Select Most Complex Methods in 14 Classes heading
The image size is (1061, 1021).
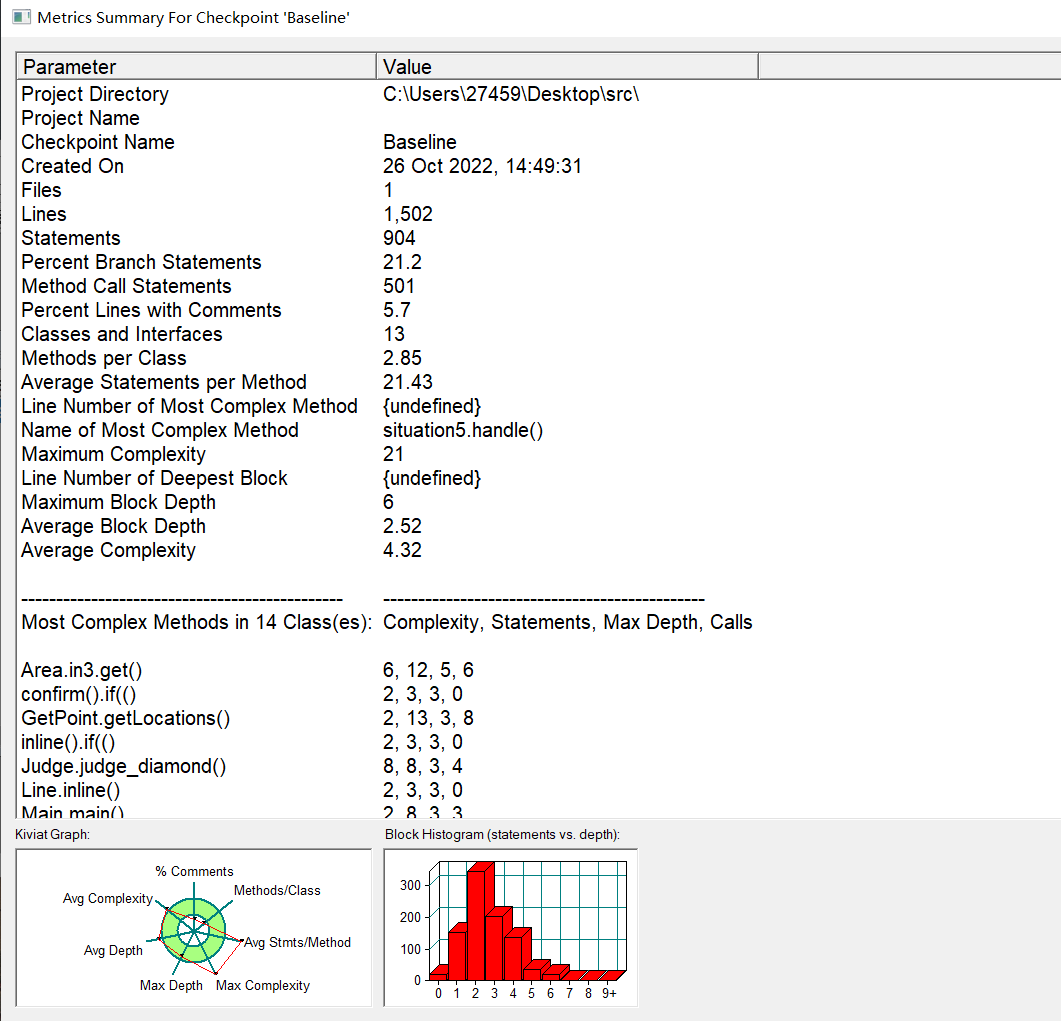196,622
